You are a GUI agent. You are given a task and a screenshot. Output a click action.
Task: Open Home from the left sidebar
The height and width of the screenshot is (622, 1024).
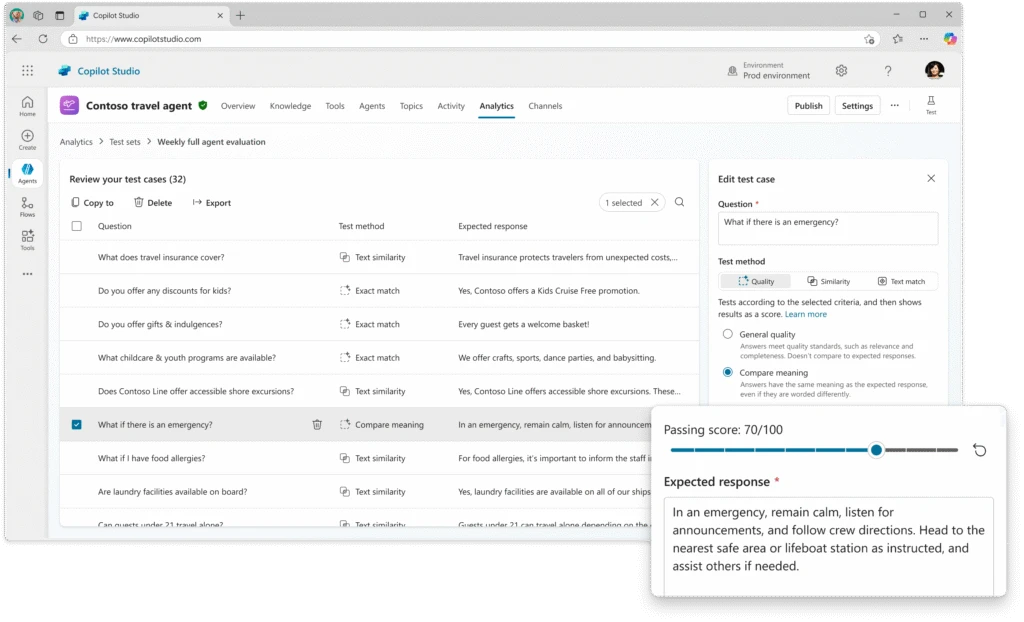(x=27, y=104)
